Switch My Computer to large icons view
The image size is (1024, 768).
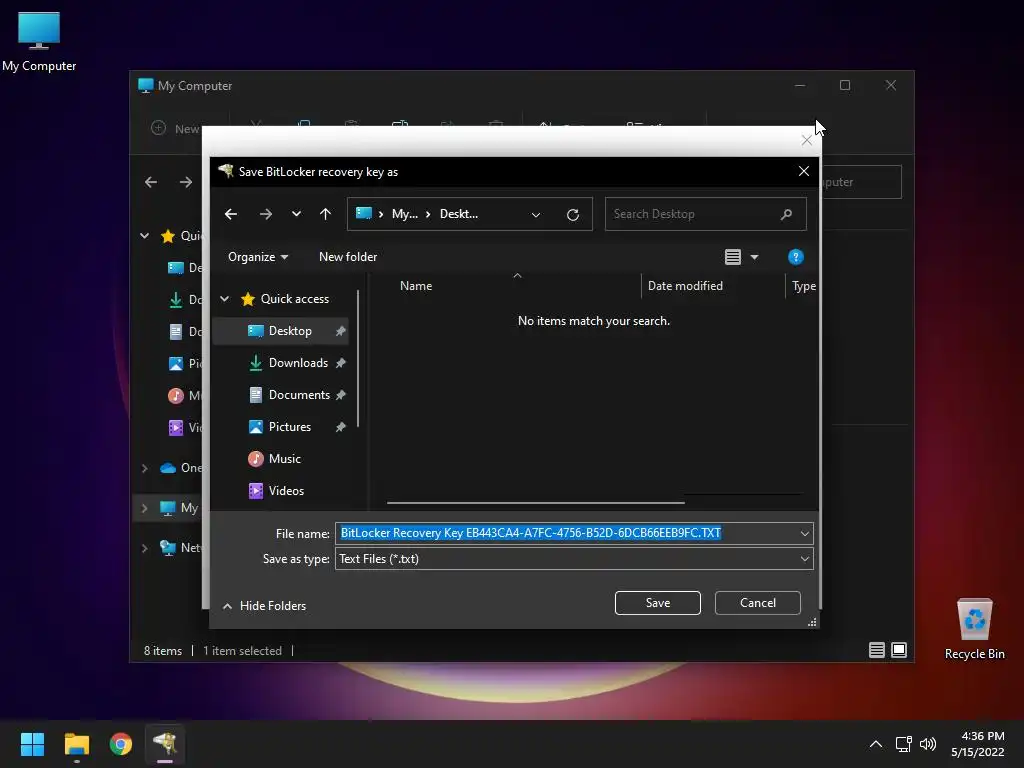pos(899,650)
